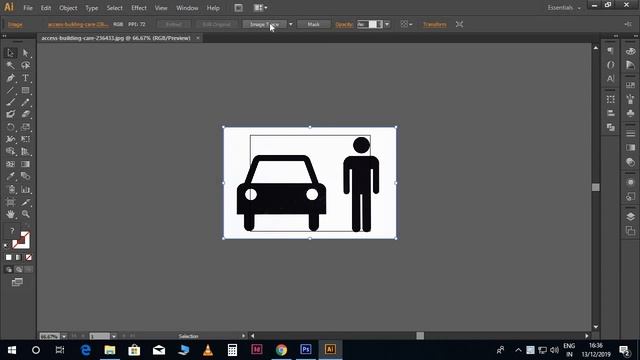Set paint mode to Color
This screenshot has width=640, height=360.
coord(9,258)
